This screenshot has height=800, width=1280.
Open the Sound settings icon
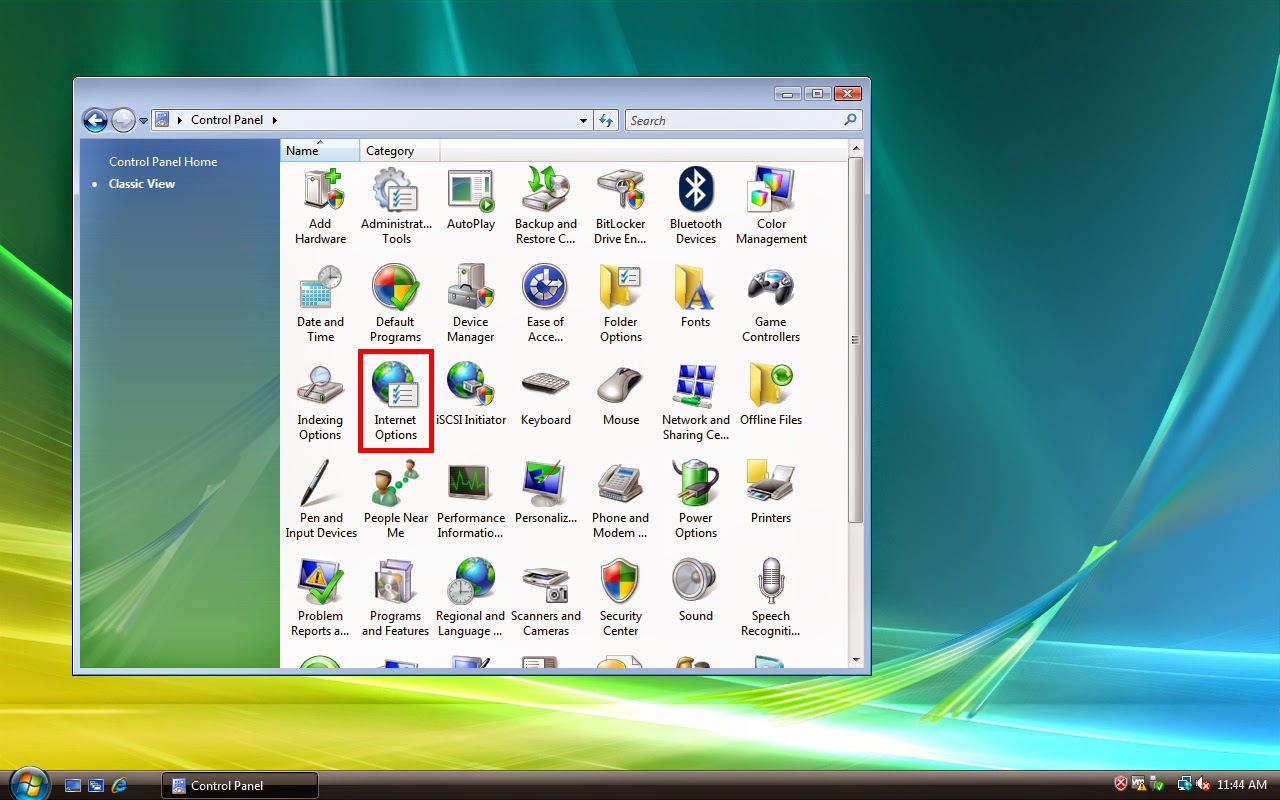(696, 592)
